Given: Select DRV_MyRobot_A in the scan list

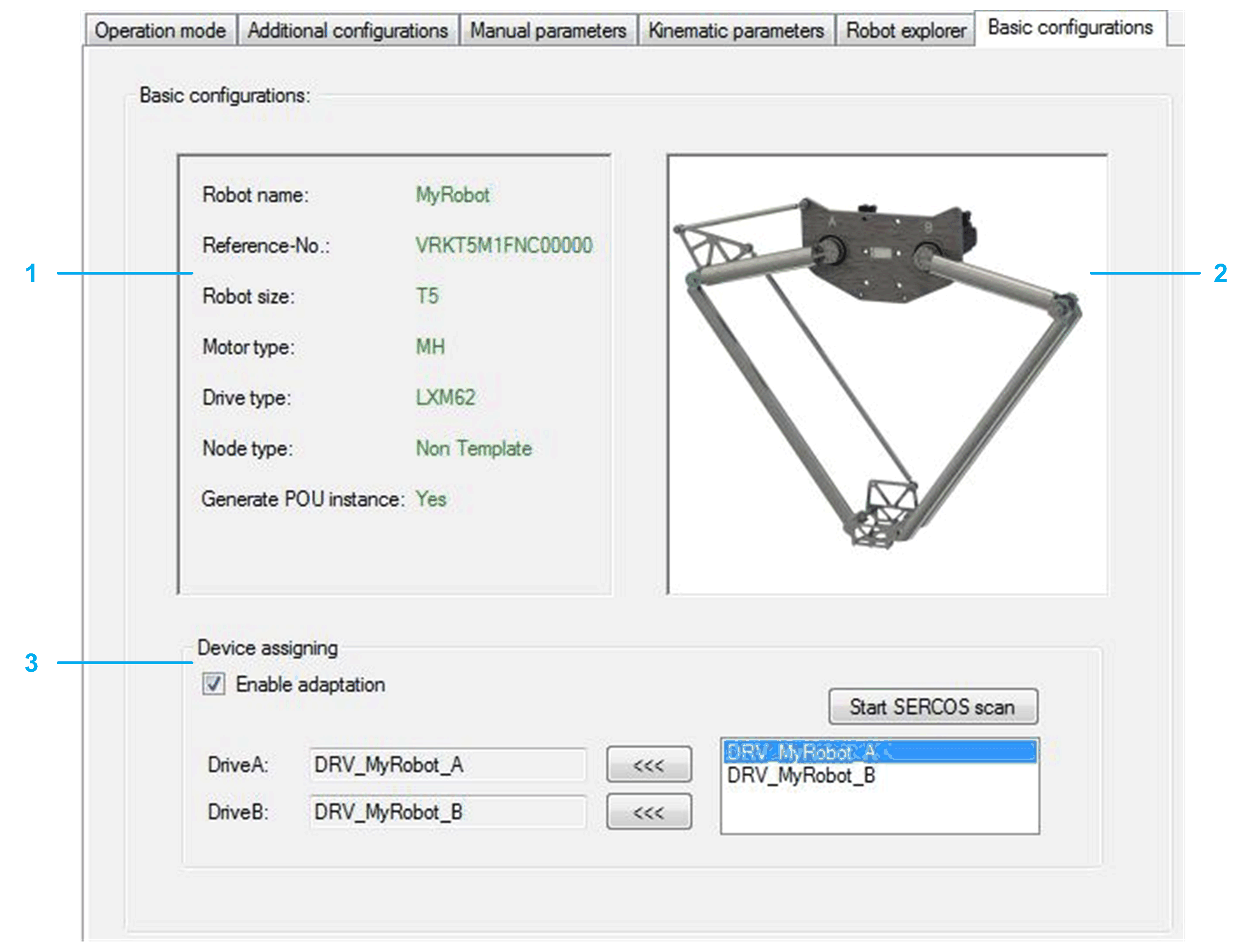Looking at the screenshot, I should pyautogui.click(x=879, y=753).
